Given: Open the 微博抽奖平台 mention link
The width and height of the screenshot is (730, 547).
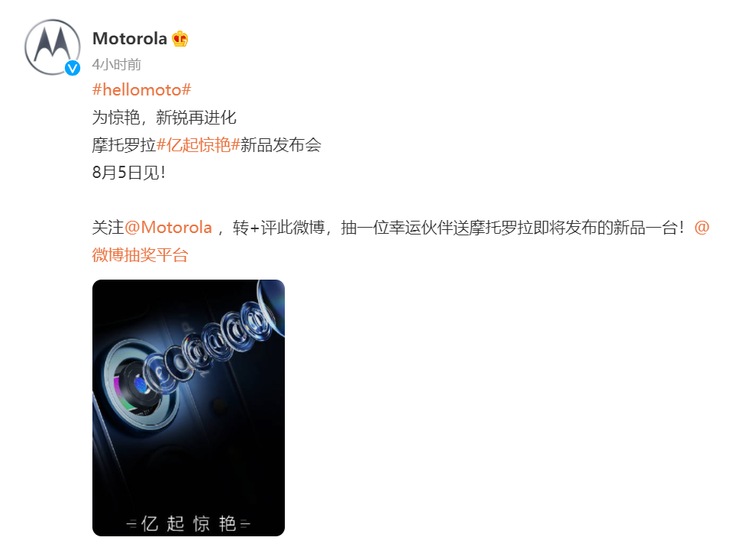Looking at the screenshot, I should tap(140, 255).
